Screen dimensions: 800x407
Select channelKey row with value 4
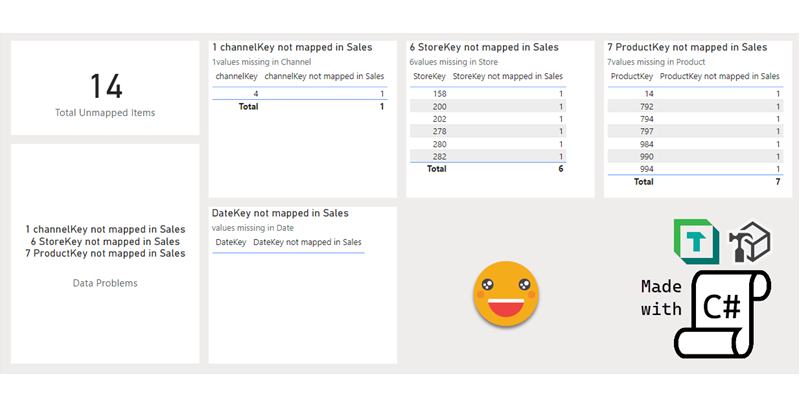coord(256,93)
